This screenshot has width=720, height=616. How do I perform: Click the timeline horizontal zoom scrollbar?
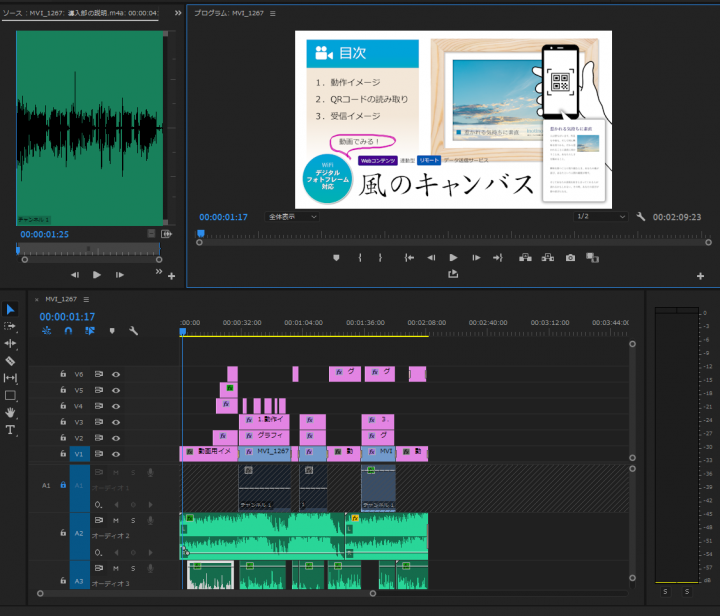click(207, 594)
